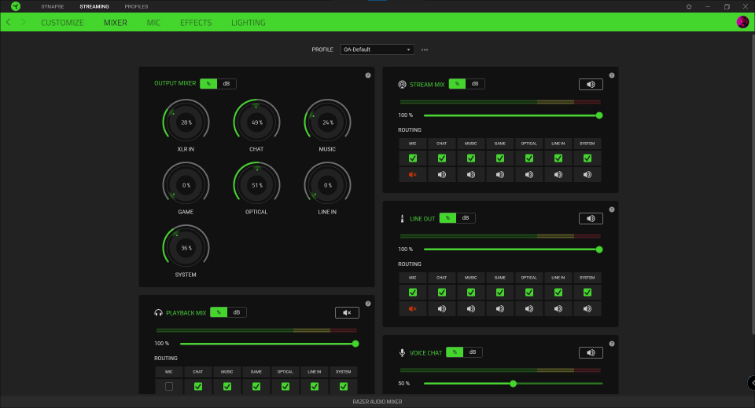Viewport: 755px width, 408px height.
Task: Switch Line Out units to dB
Action: [466, 218]
